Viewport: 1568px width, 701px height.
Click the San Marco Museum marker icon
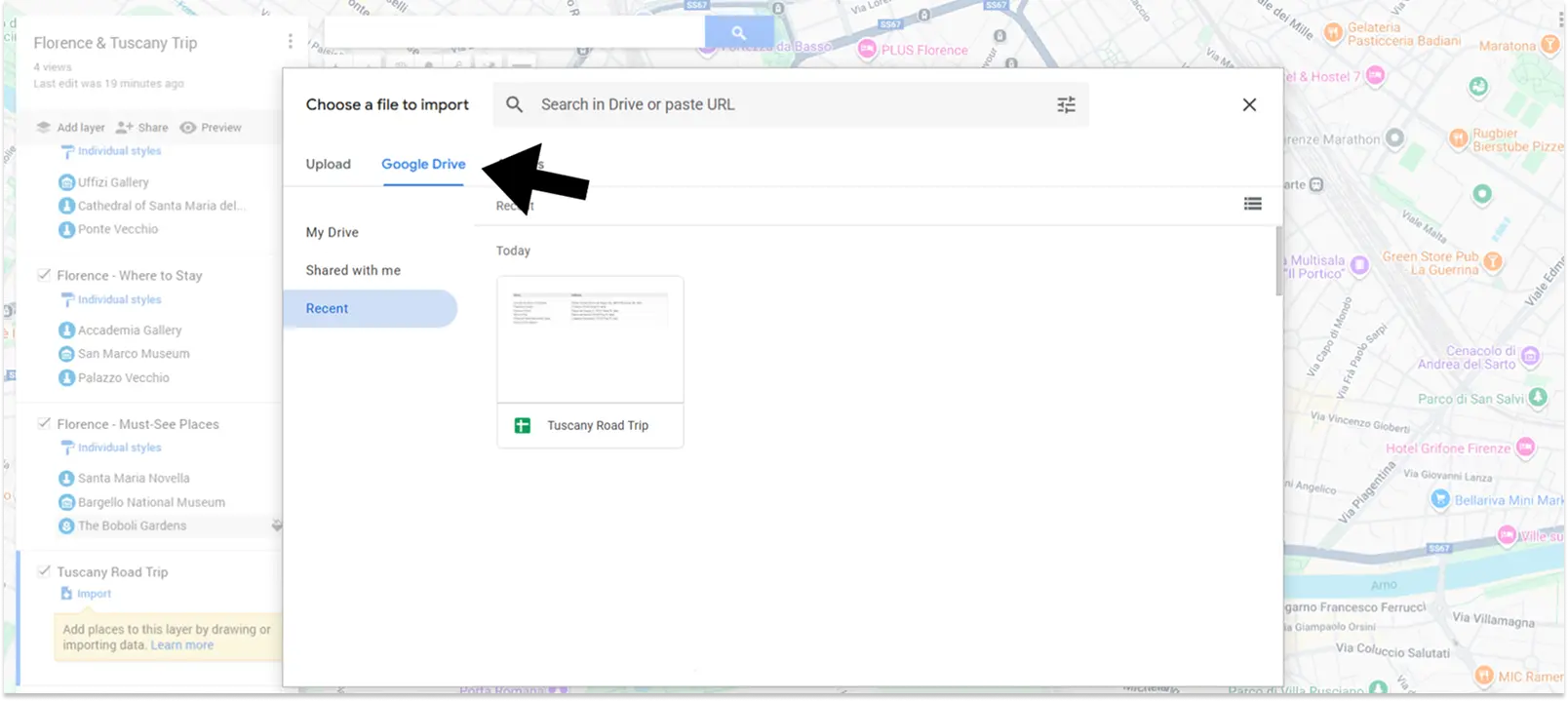point(66,354)
